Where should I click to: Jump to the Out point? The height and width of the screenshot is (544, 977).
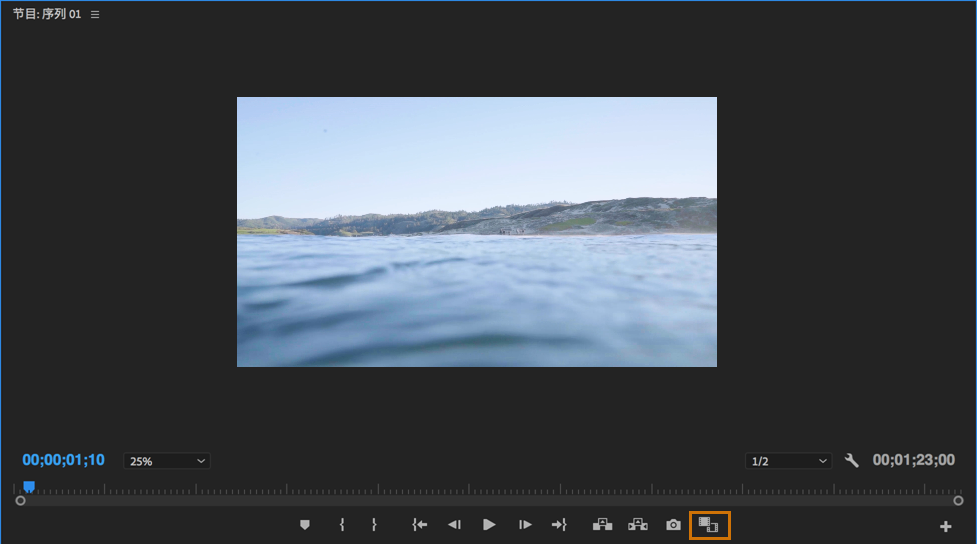559,525
